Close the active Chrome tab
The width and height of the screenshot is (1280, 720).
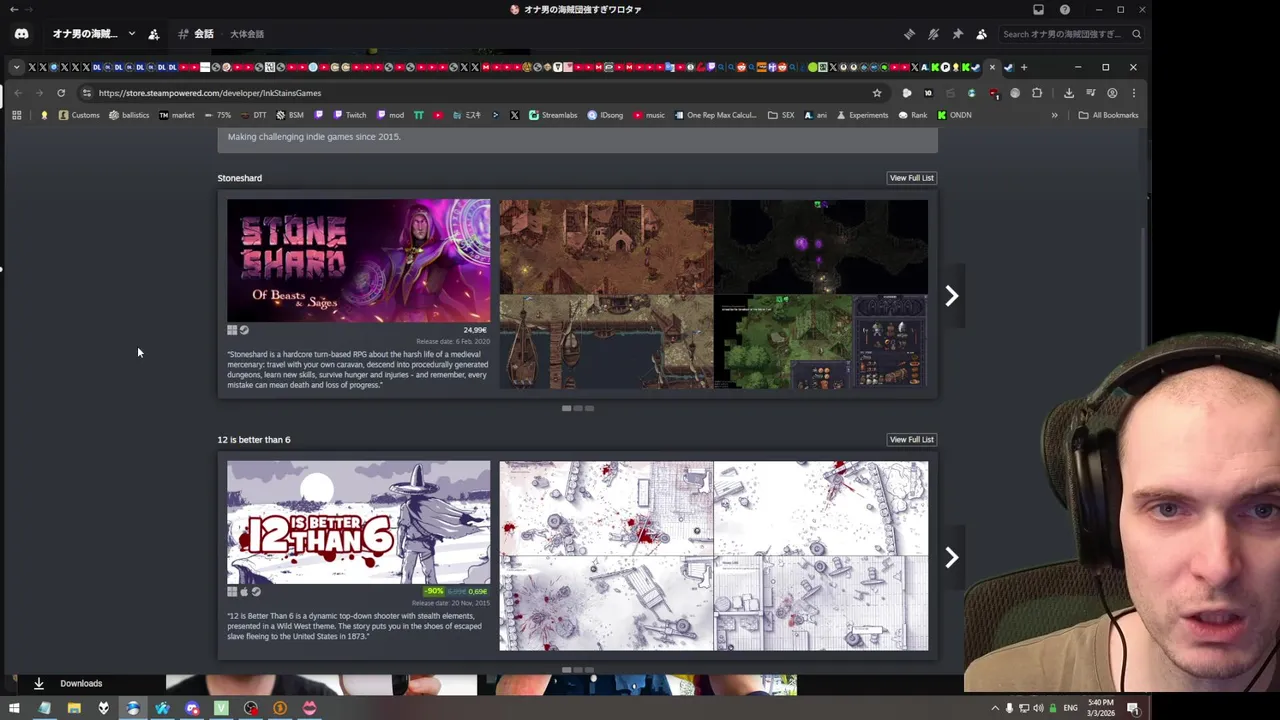[x=992, y=67]
